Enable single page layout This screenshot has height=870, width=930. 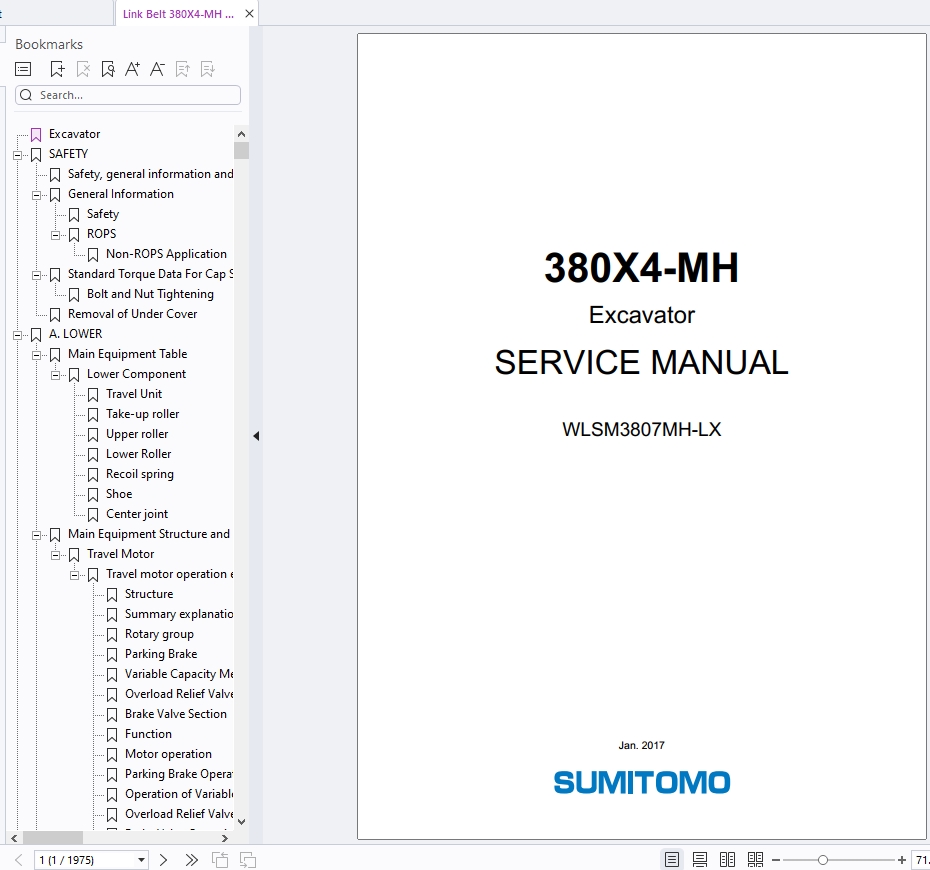[x=672, y=860]
